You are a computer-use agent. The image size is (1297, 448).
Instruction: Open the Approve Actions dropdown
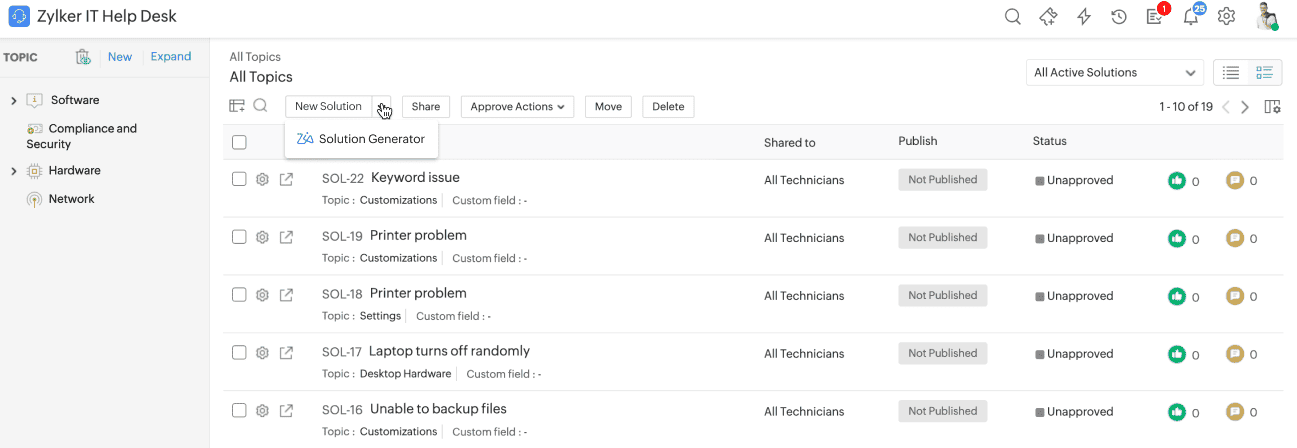518,107
